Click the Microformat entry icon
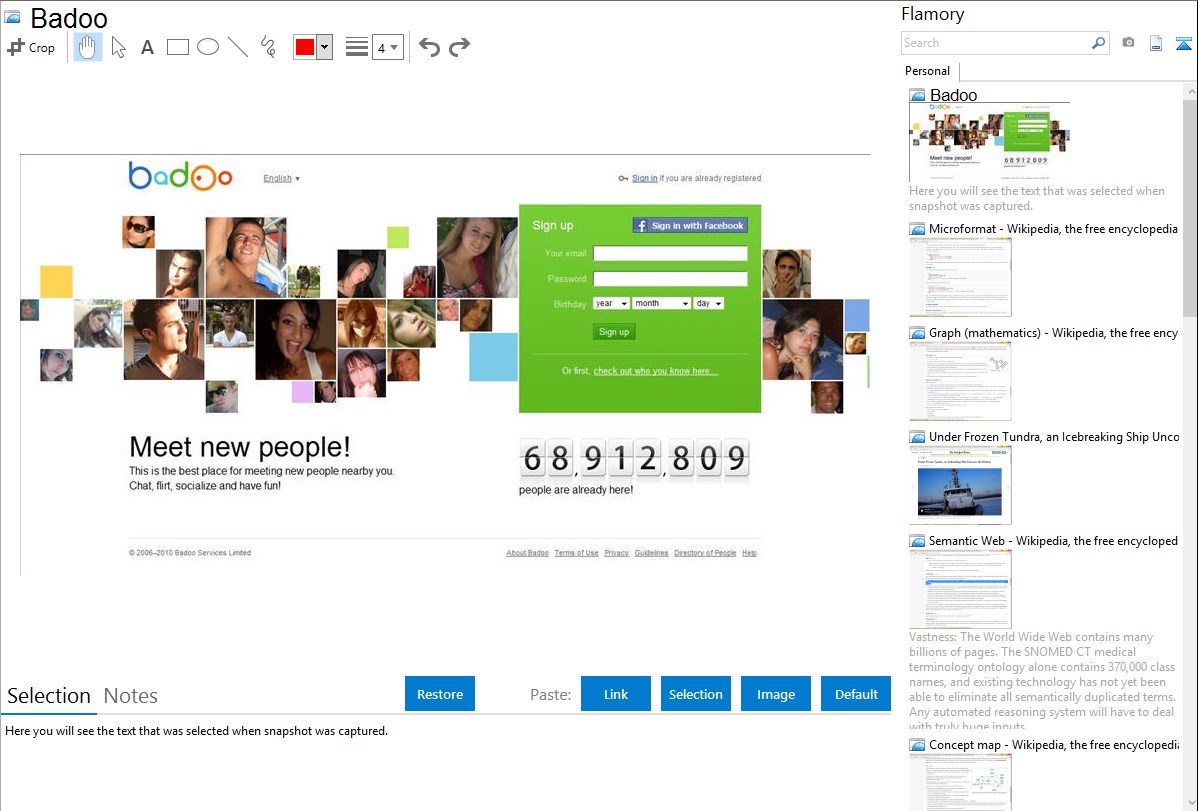Screen dimensions: 1198x811 917,229
